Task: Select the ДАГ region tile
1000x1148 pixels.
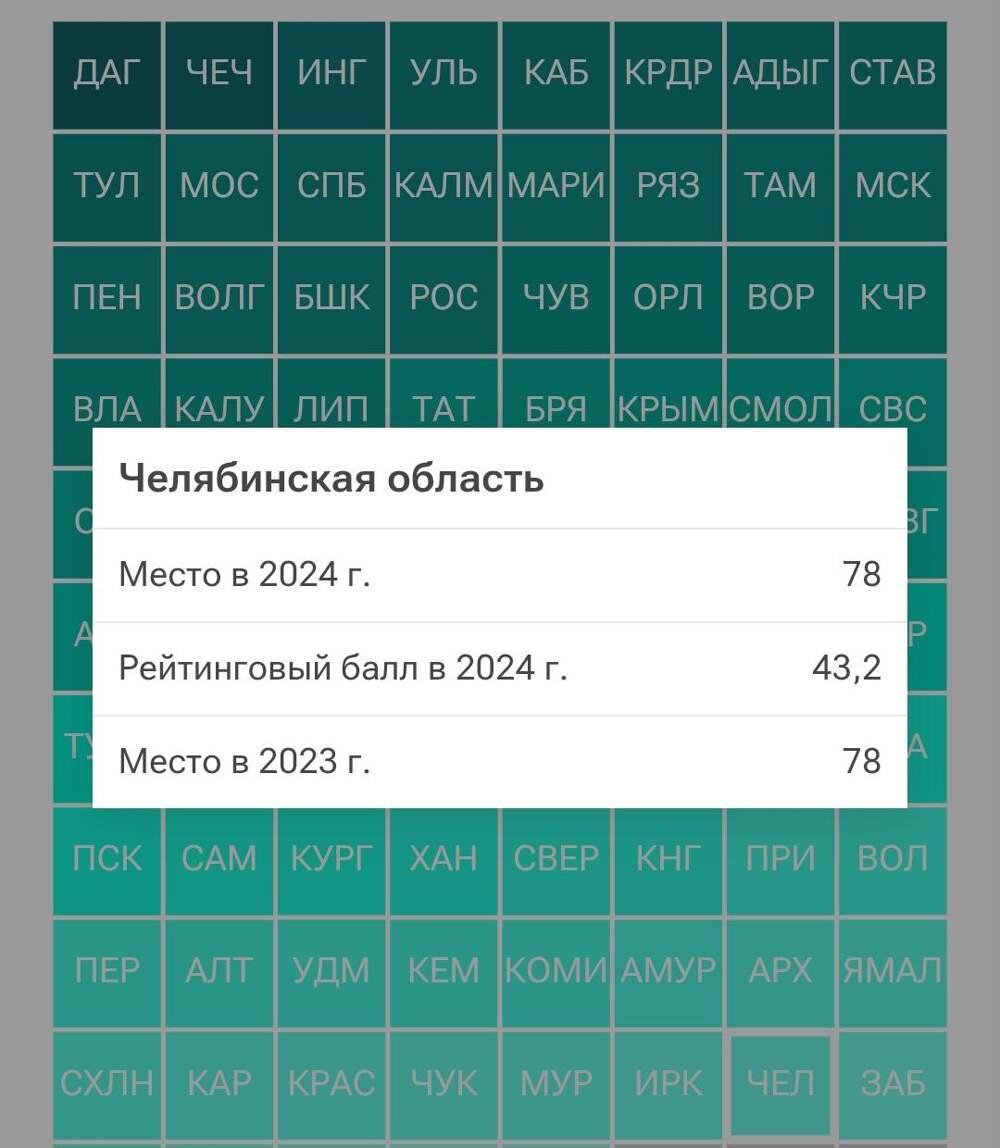Action: point(107,74)
